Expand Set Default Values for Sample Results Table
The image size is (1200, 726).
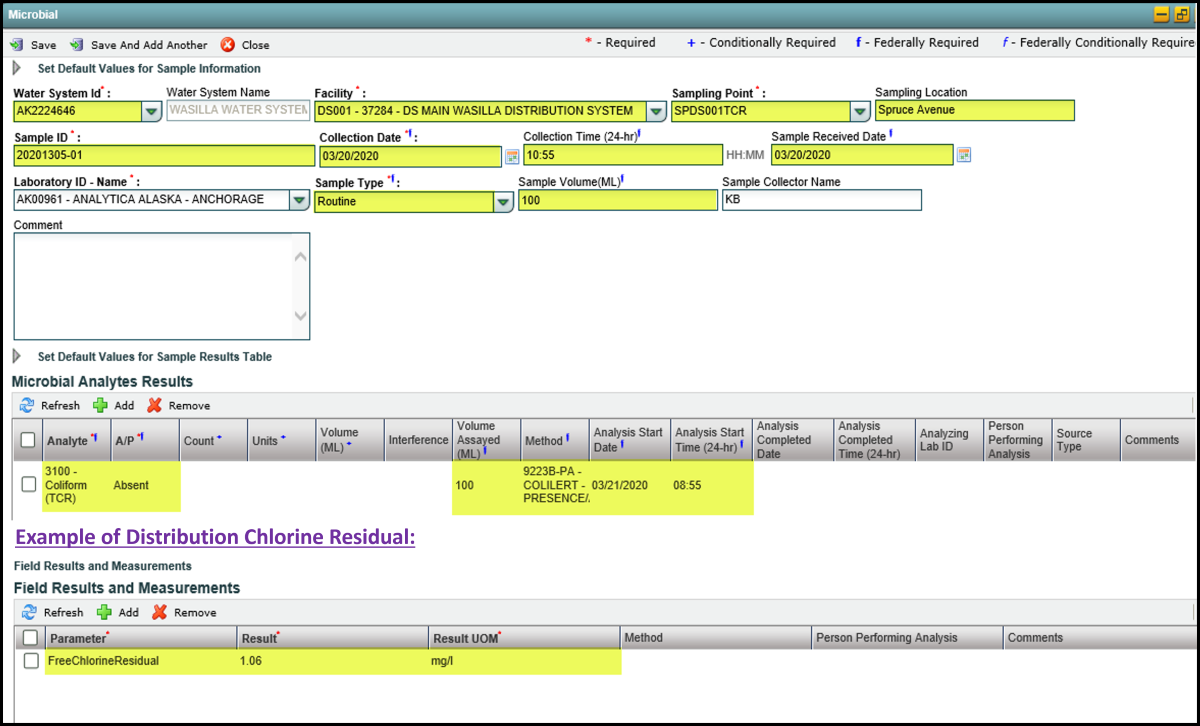(16, 357)
